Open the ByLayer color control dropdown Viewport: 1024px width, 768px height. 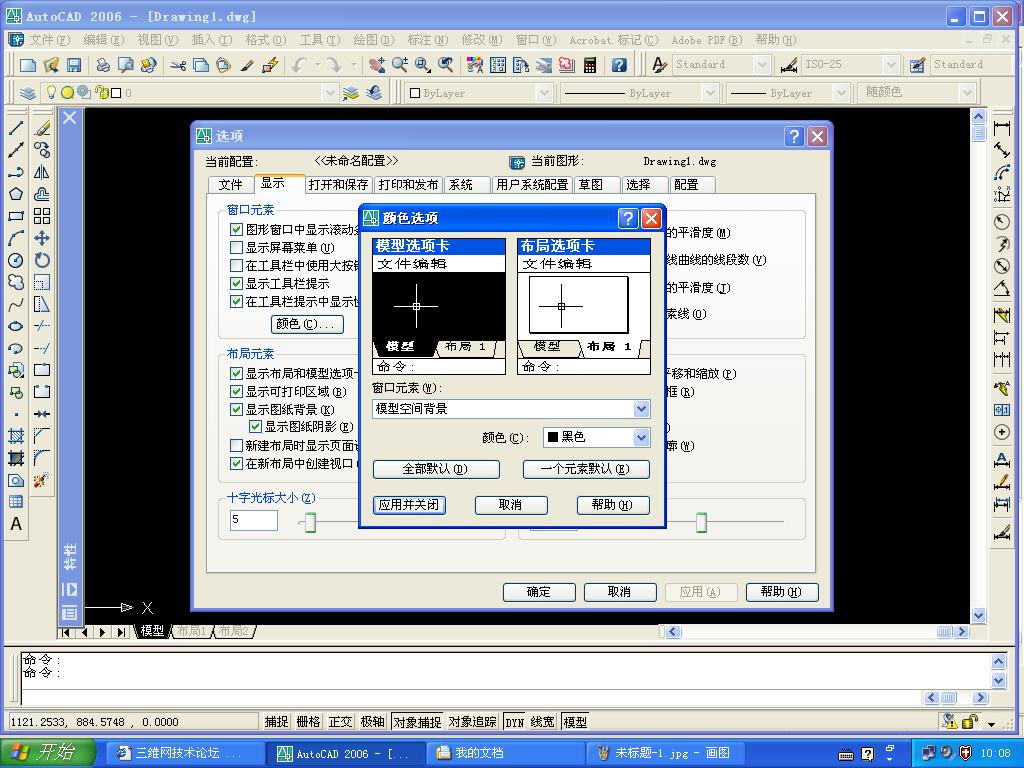(544, 93)
